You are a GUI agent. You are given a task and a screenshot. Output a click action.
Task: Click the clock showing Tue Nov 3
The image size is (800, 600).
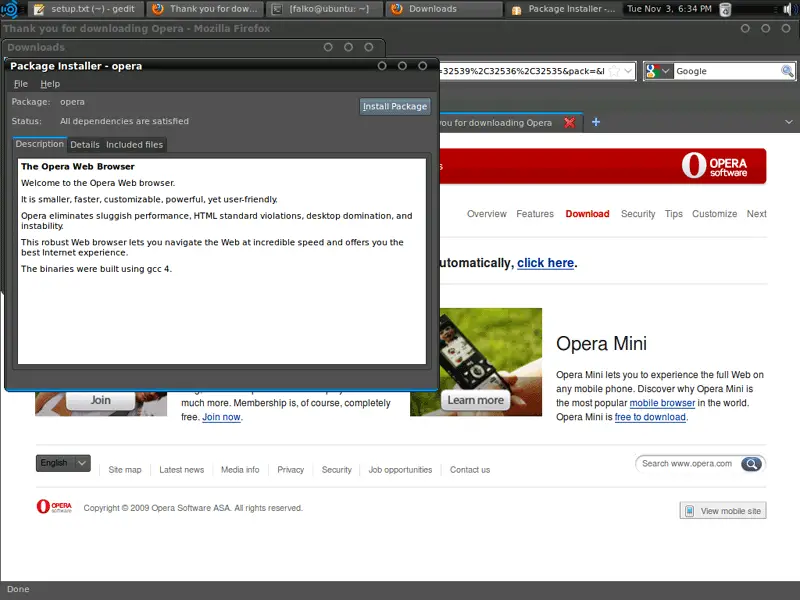tap(669, 9)
